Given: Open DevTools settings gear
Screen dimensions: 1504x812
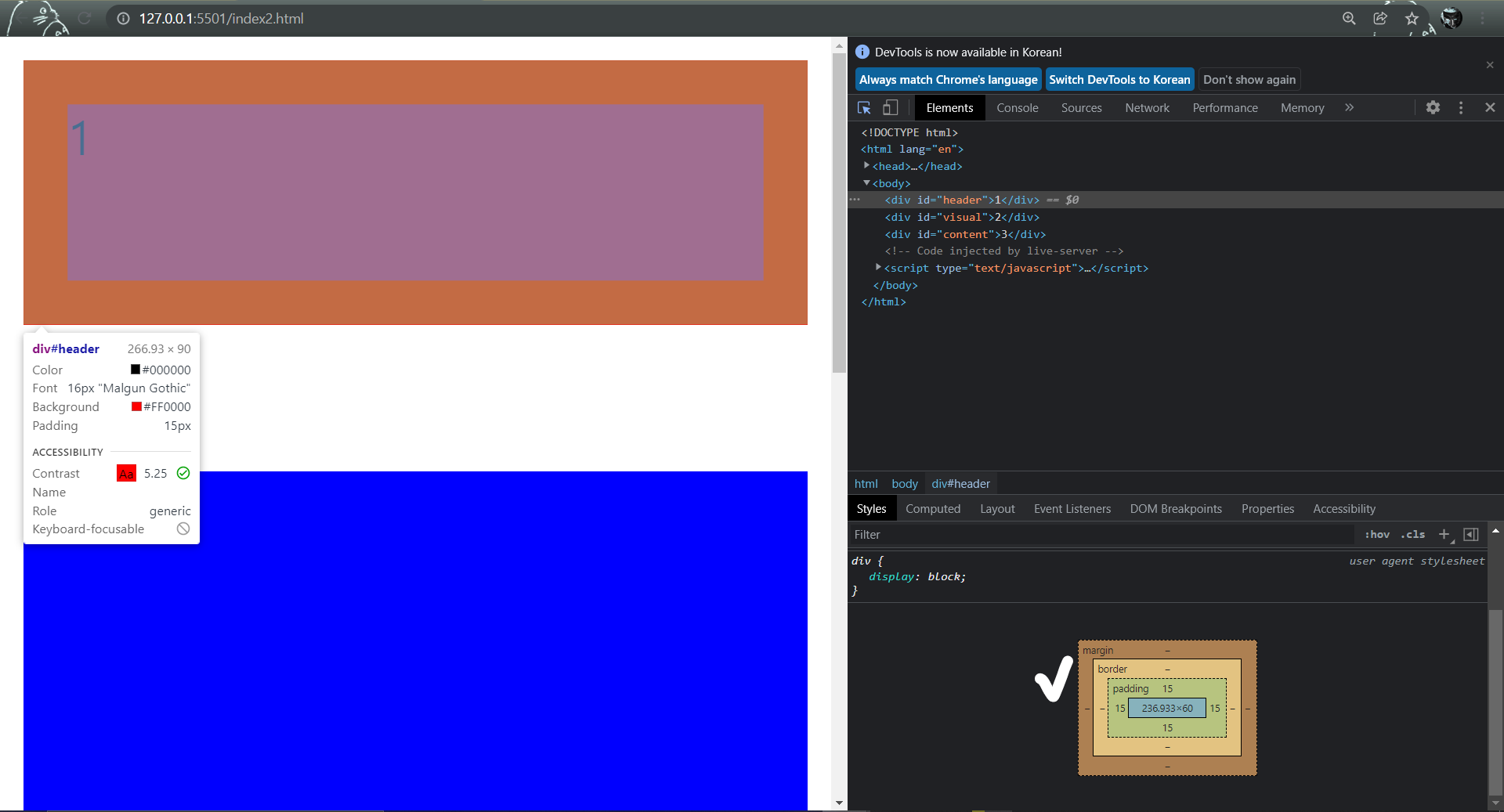Looking at the screenshot, I should [x=1433, y=108].
